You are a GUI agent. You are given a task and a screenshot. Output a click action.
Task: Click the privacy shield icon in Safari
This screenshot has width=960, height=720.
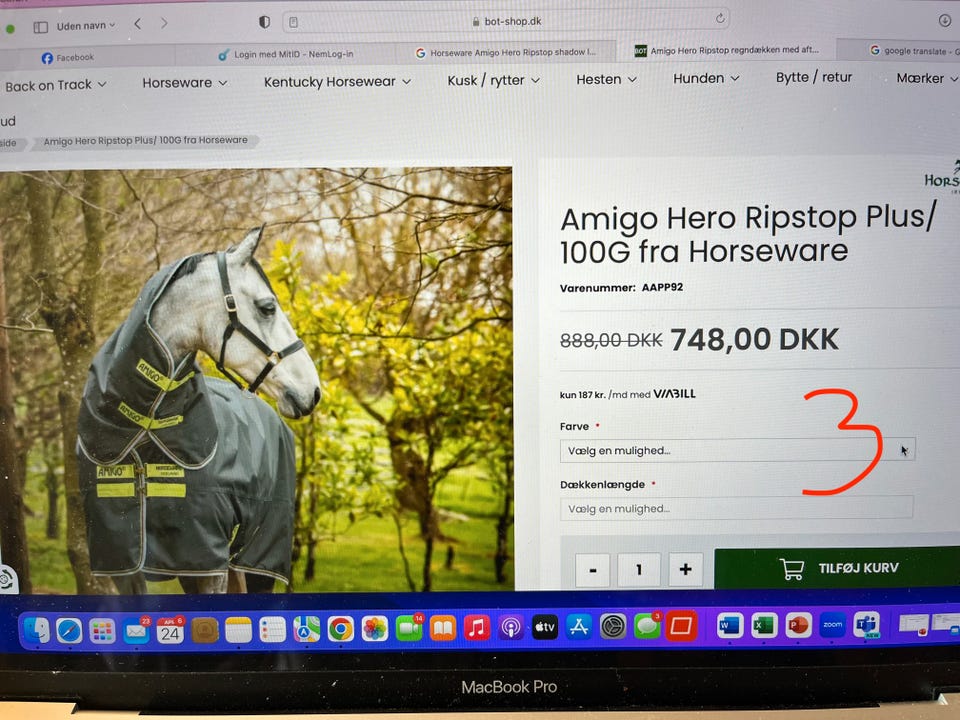tap(264, 23)
